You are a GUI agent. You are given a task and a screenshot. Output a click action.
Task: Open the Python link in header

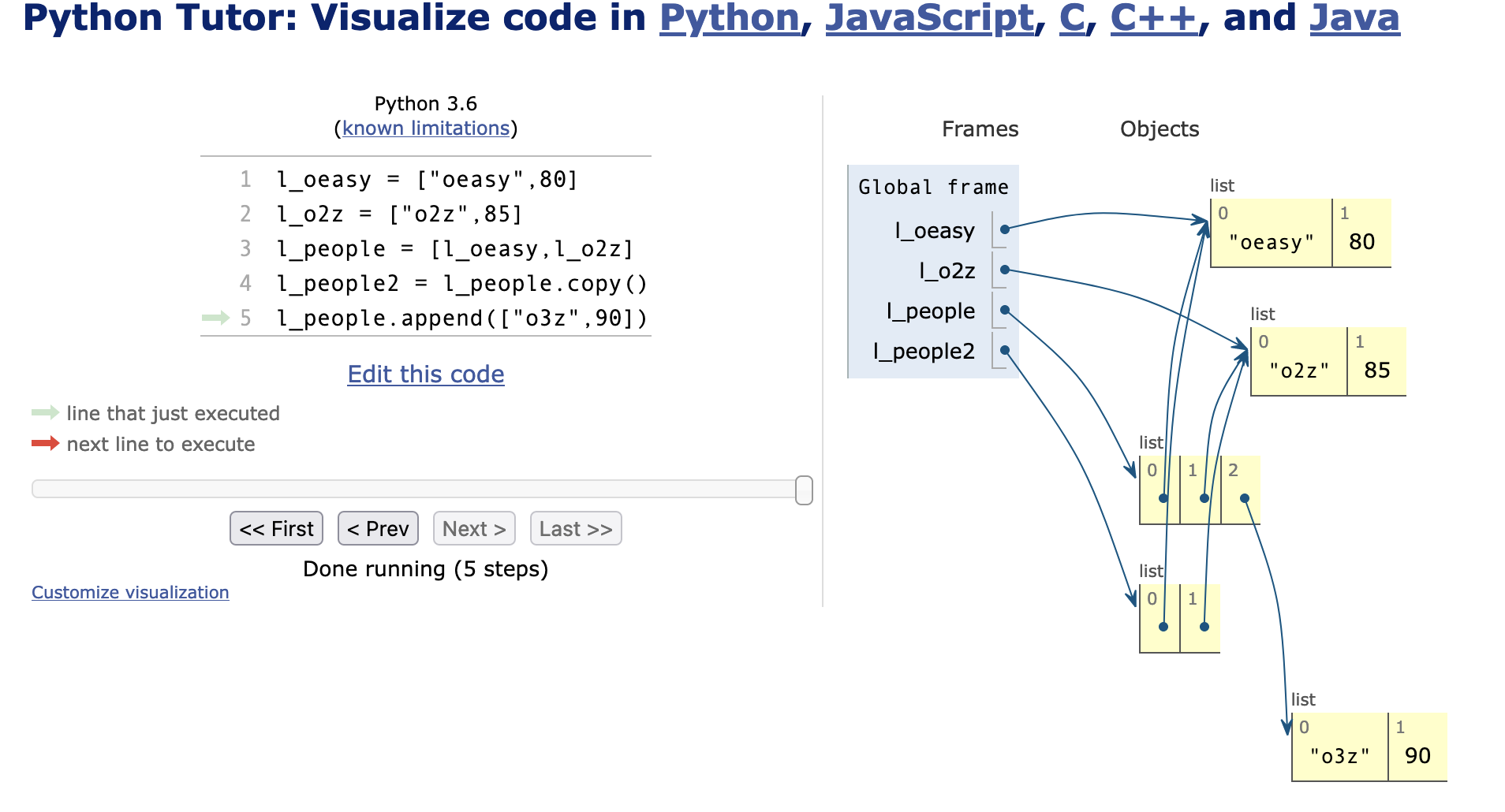coord(730,19)
